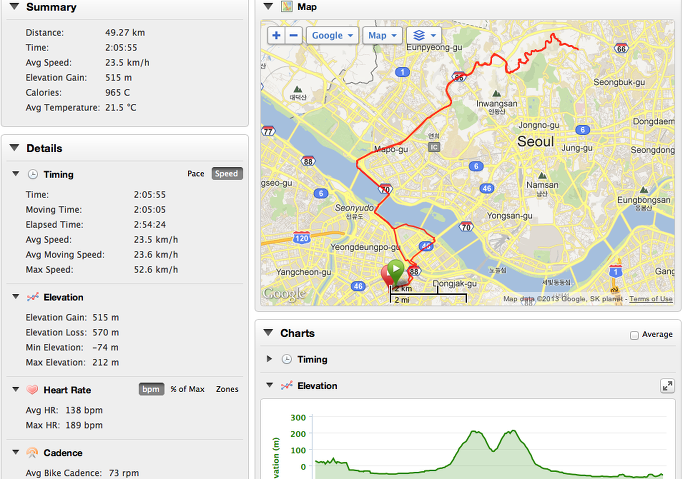The height and width of the screenshot is (479, 683).
Task: Click the Elevation icon in Details
Action: click(x=33, y=297)
